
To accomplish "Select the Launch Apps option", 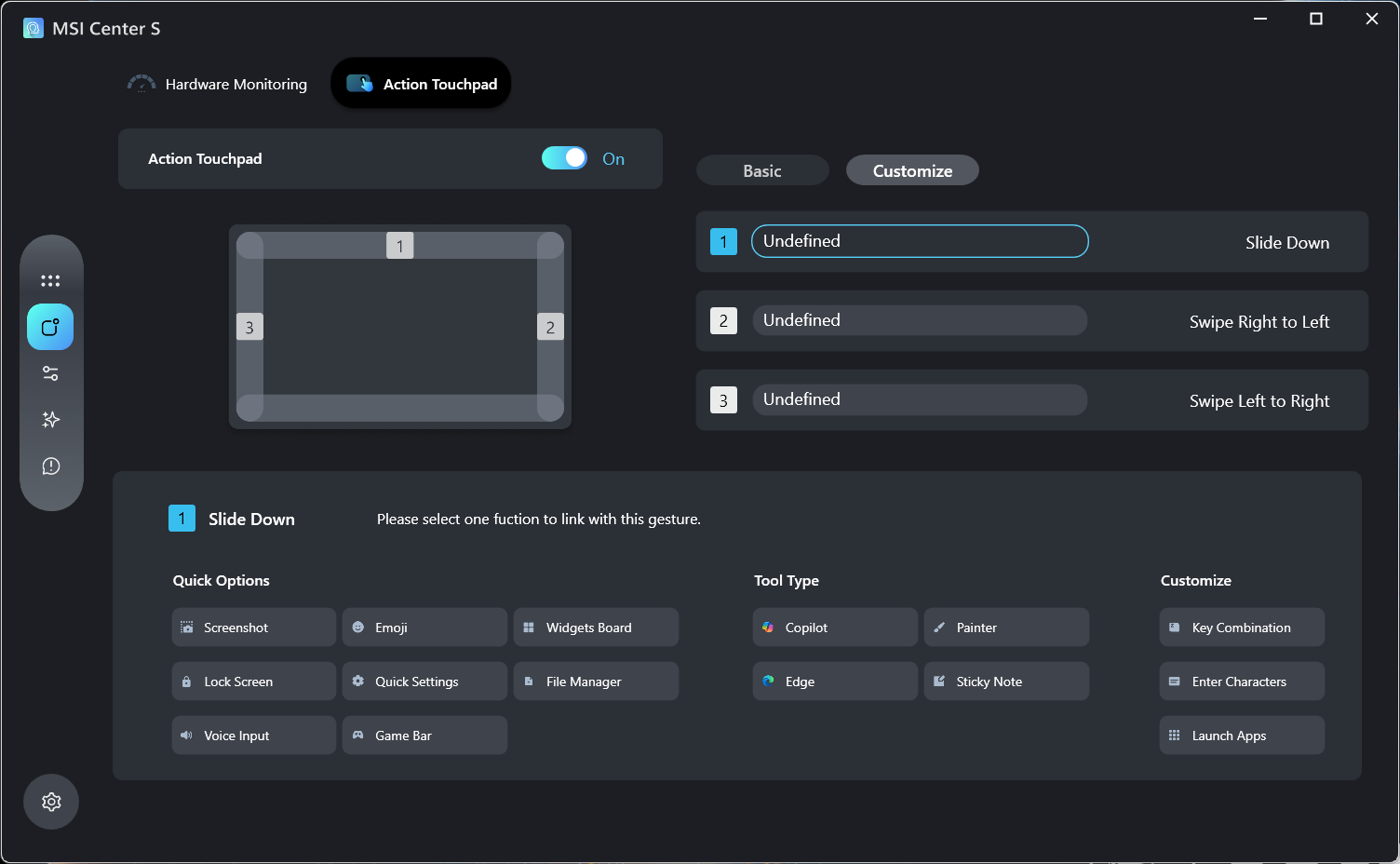I will tap(1241, 736).
